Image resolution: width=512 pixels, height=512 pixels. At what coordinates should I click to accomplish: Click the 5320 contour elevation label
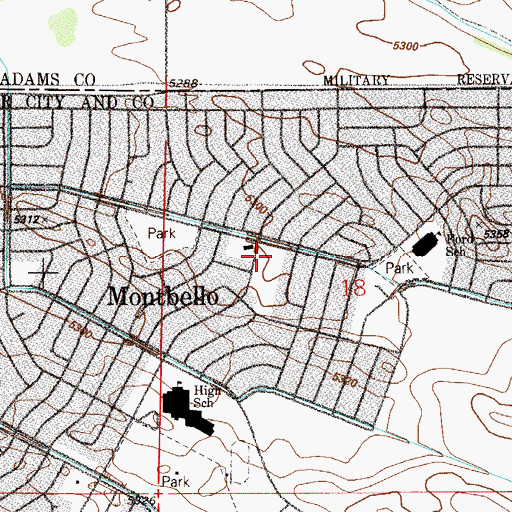point(345,380)
